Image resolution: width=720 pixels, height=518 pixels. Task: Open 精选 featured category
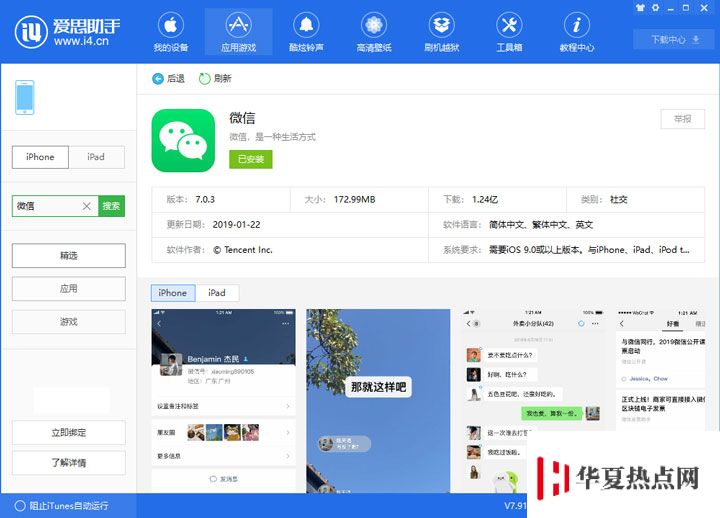(68, 255)
